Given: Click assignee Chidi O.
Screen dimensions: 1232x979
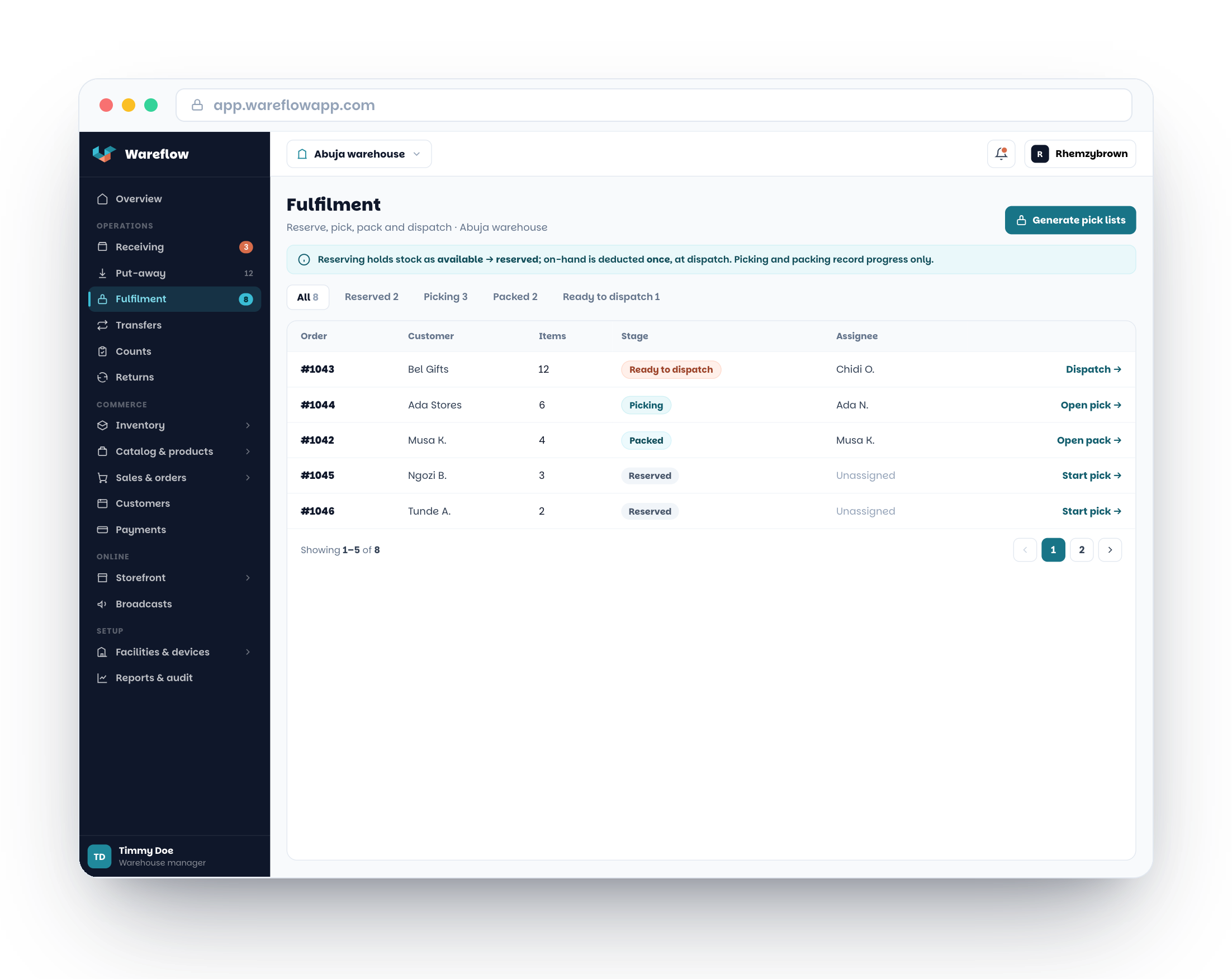Looking at the screenshot, I should [x=855, y=369].
